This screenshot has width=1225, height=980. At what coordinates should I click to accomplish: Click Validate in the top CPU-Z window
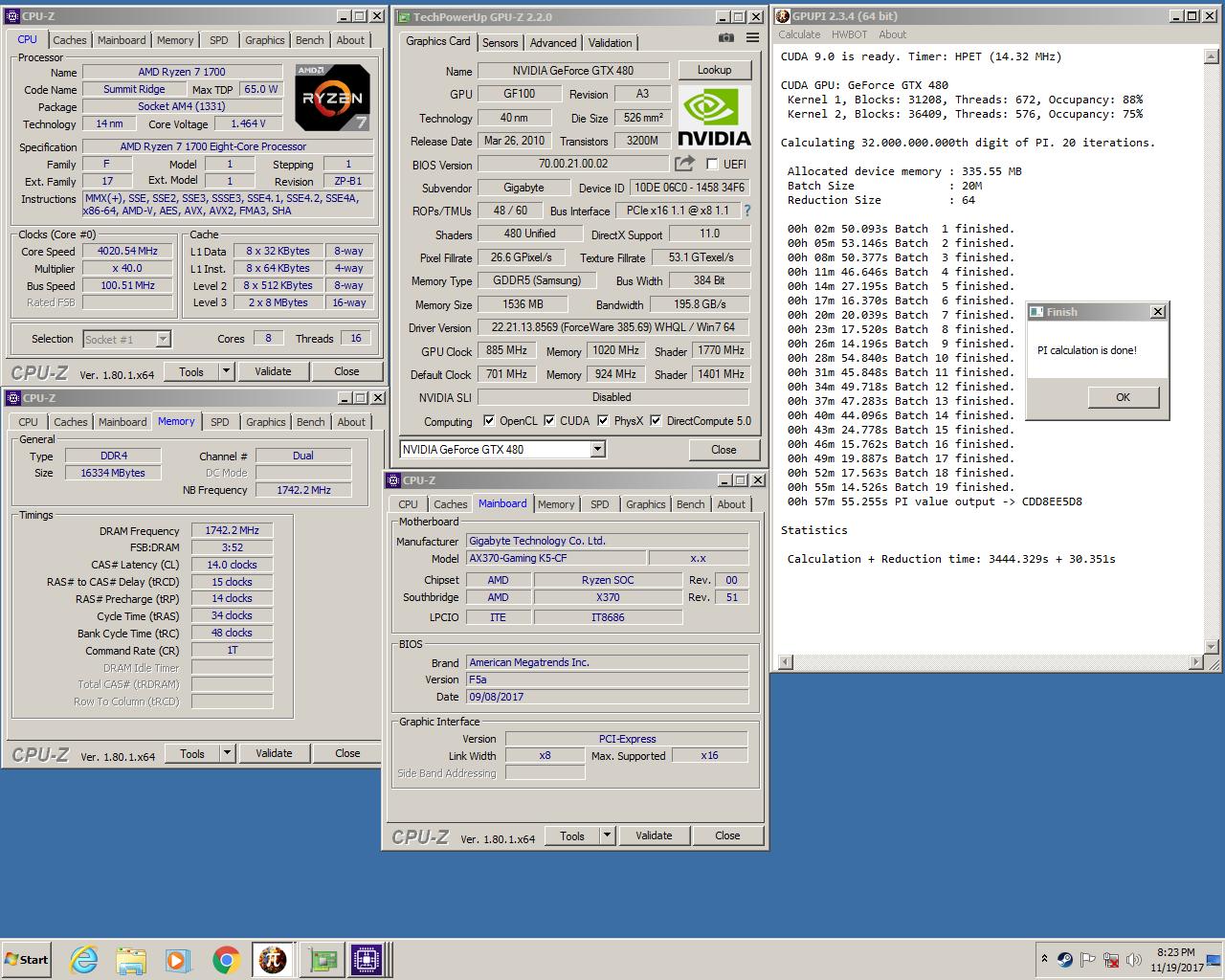273,371
